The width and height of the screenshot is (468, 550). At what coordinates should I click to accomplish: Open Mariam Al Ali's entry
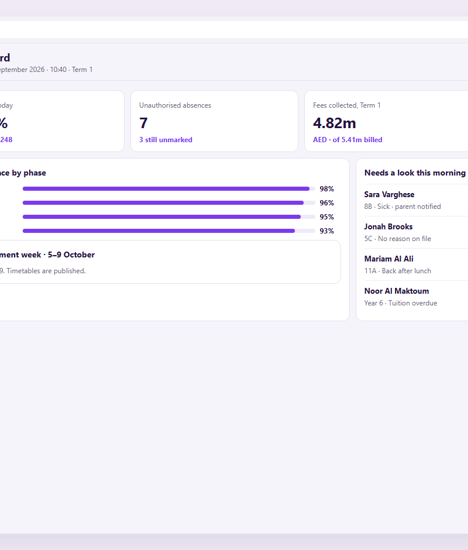click(416, 264)
